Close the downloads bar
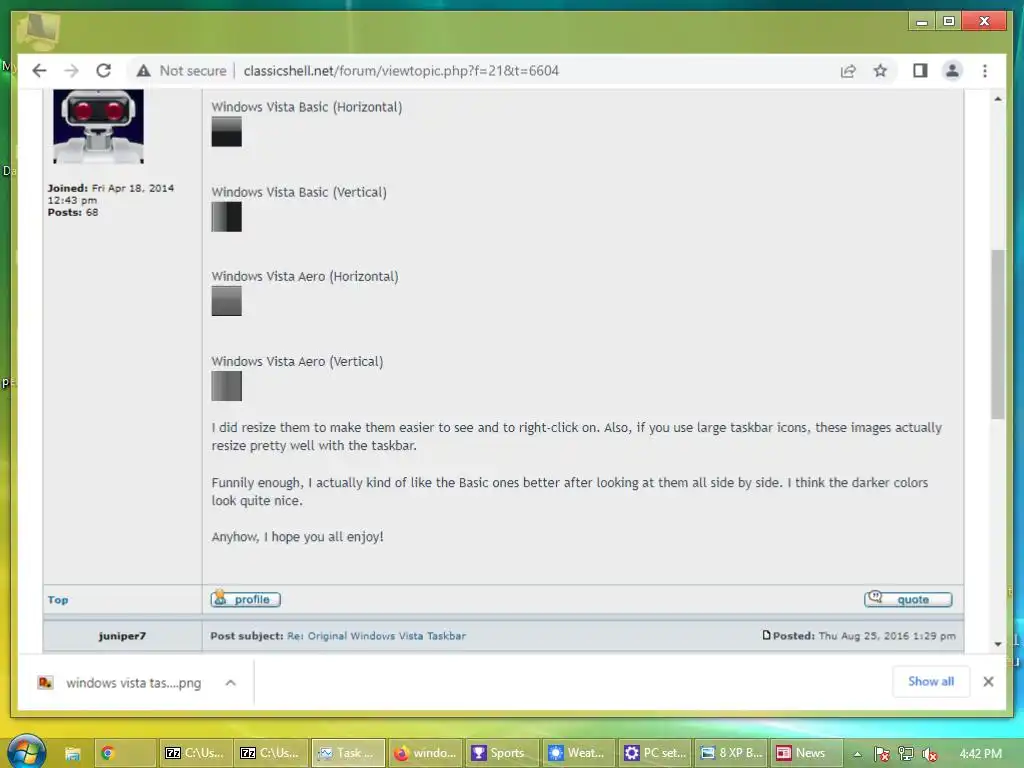Viewport: 1024px width, 768px height. coord(988,681)
